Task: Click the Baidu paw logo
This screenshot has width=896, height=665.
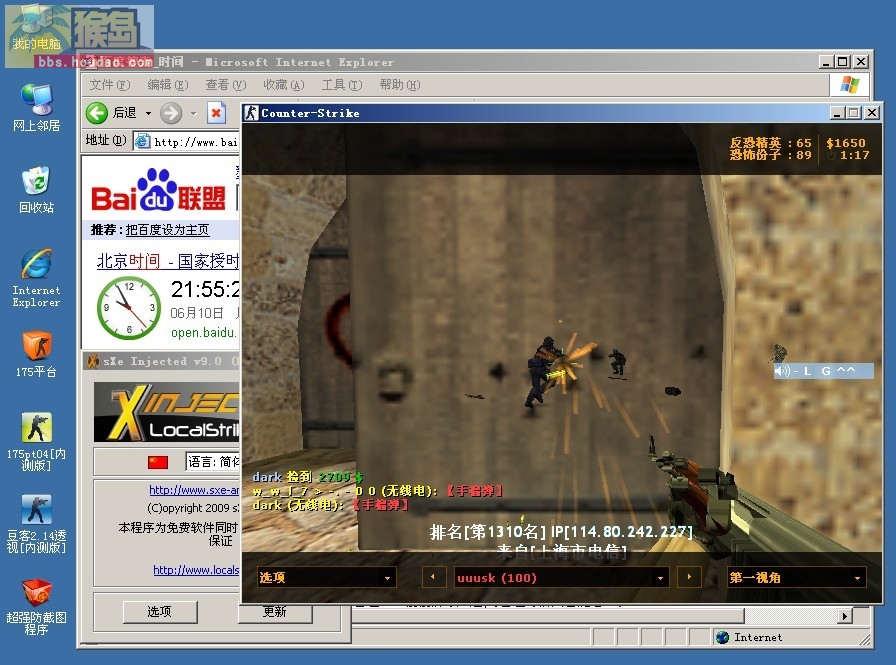Action: click(158, 189)
